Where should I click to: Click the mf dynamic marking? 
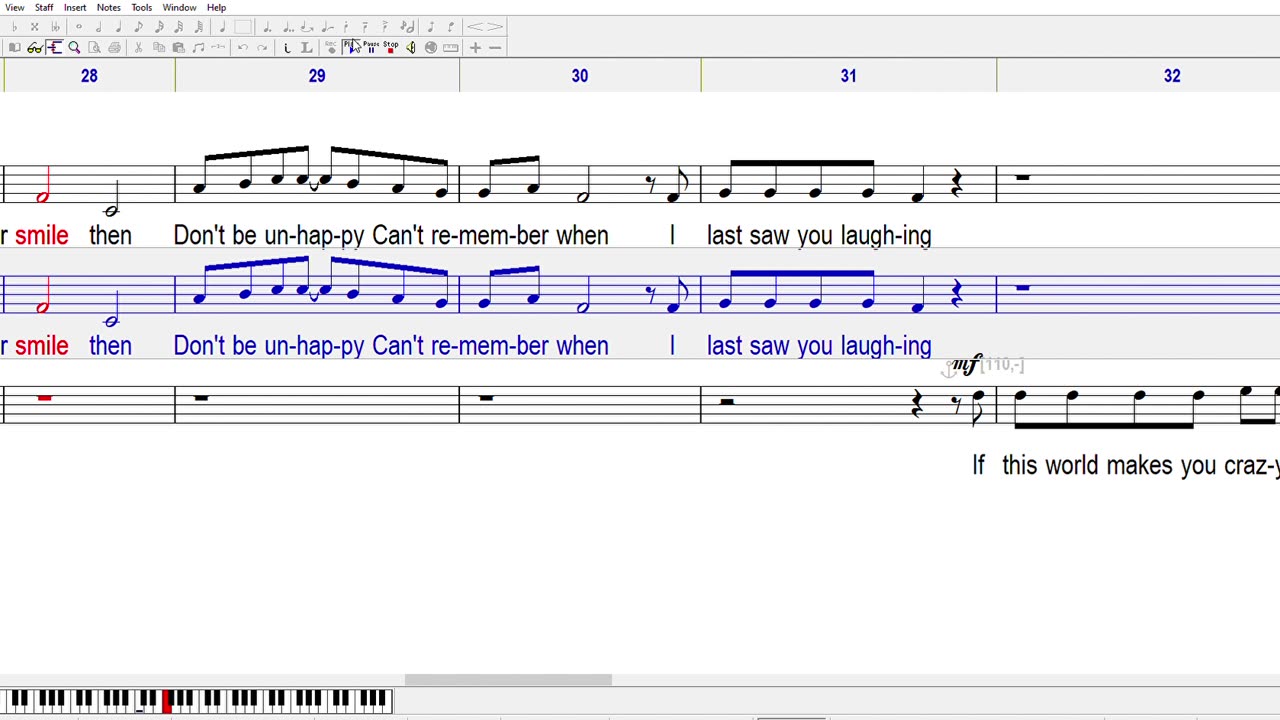[966, 365]
